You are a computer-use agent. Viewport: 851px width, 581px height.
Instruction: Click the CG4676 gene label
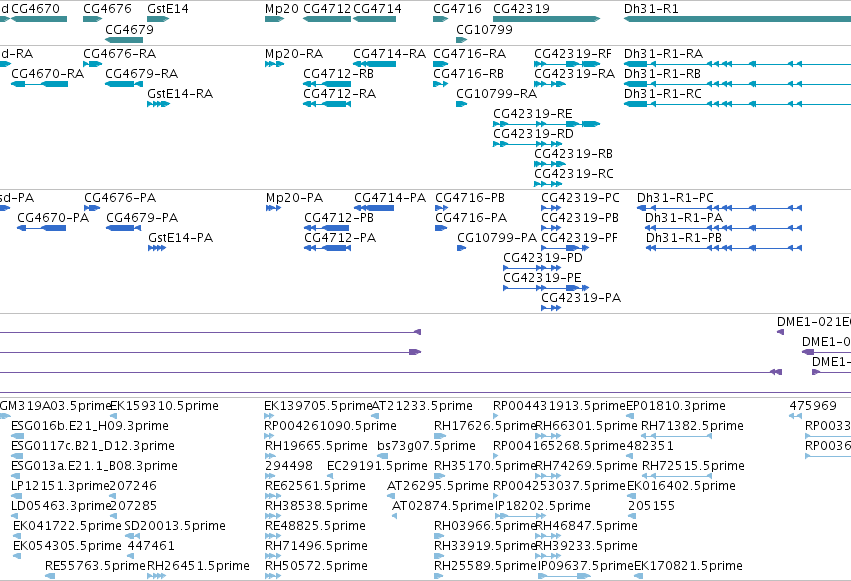point(107,9)
